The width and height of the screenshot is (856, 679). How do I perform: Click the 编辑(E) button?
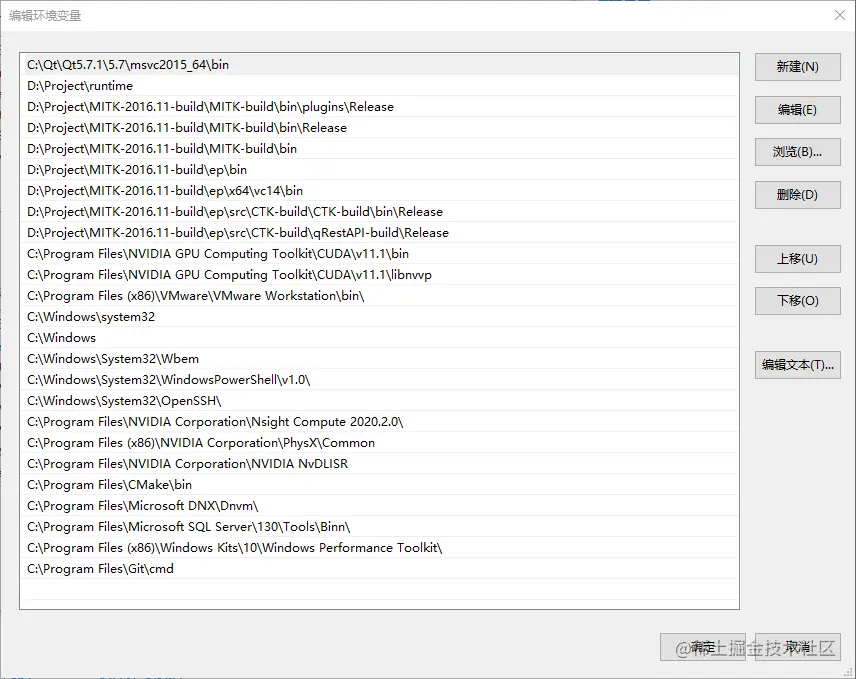[798, 110]
